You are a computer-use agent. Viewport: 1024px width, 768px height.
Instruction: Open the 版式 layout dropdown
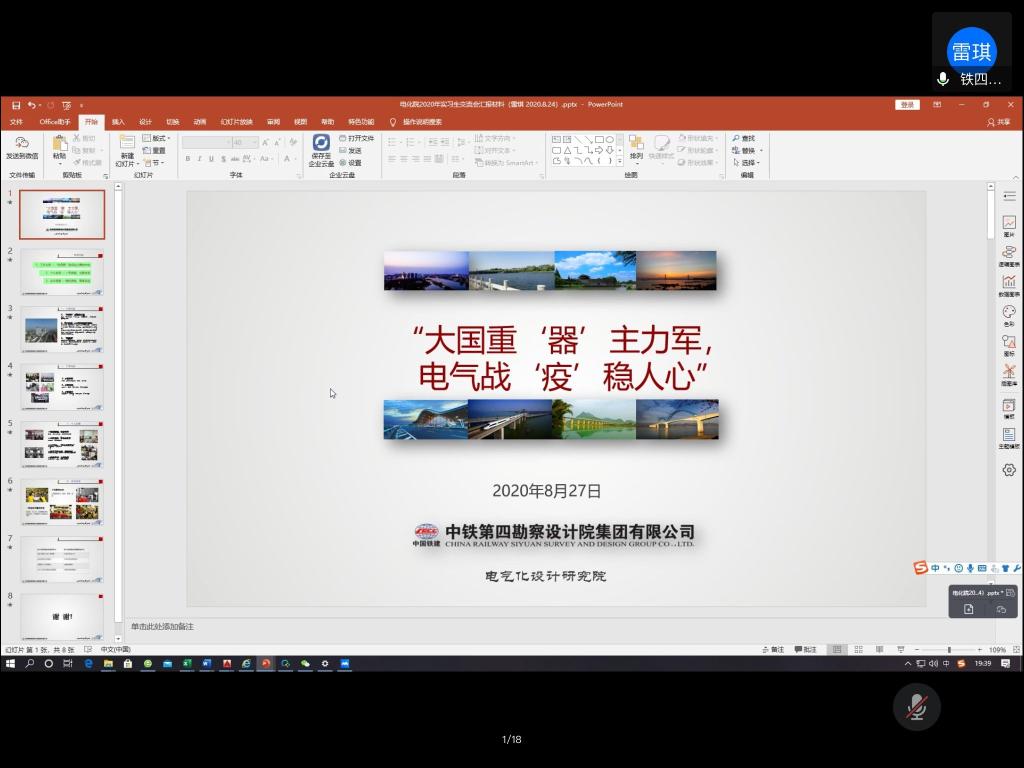coord(160,138)
